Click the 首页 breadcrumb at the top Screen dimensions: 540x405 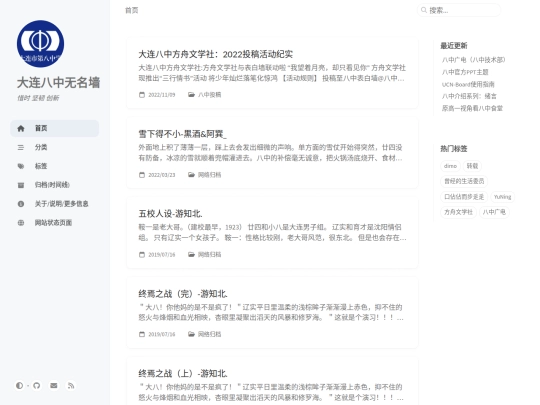(x=132, y=10)
